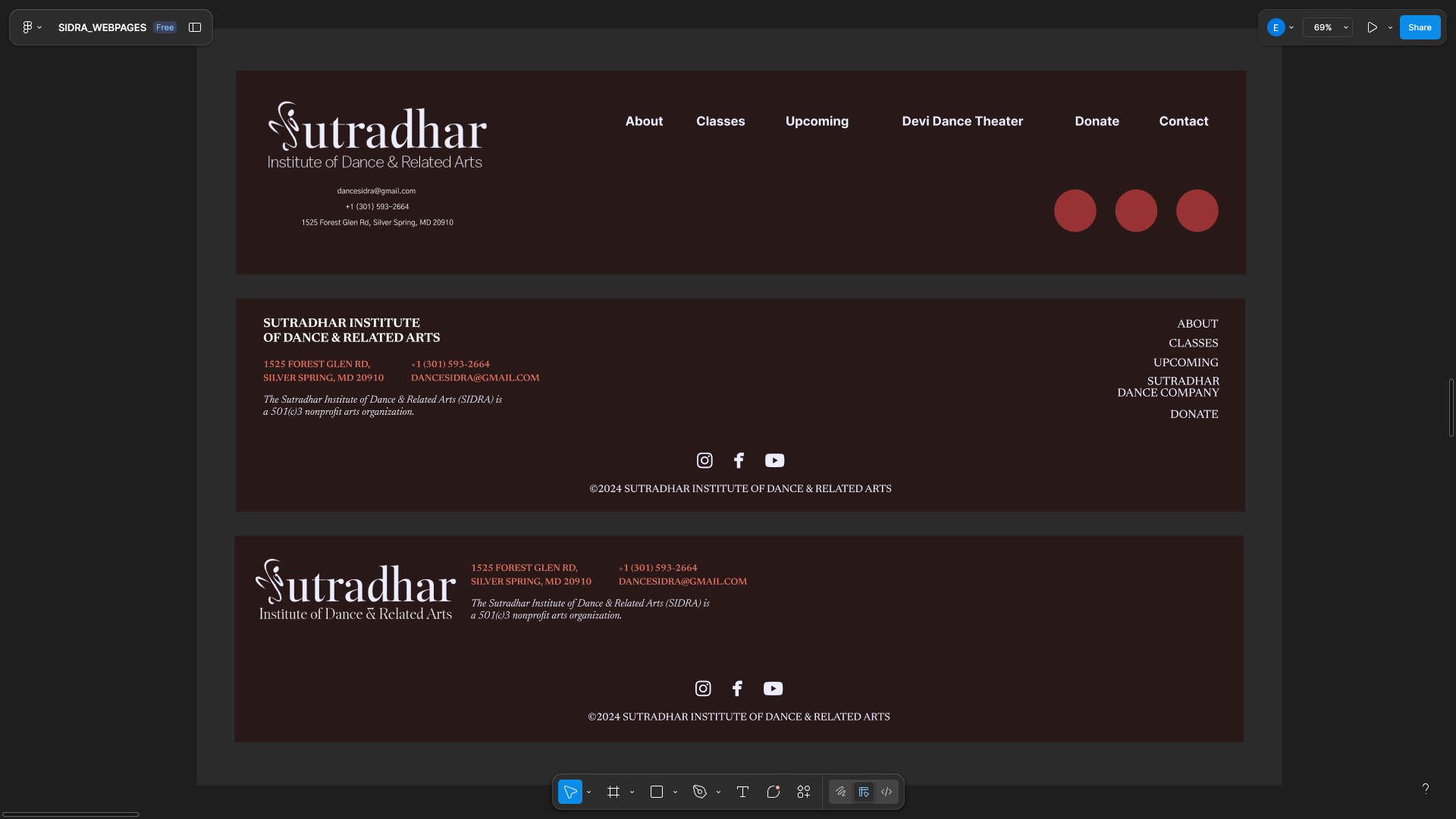
Task: Select the middle red circle swatch
Action: (1136, 211)
